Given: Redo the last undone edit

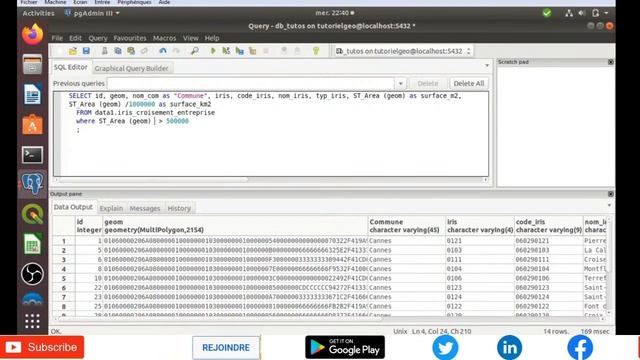Looking at the screenshot, I should [x=176, y=51].
